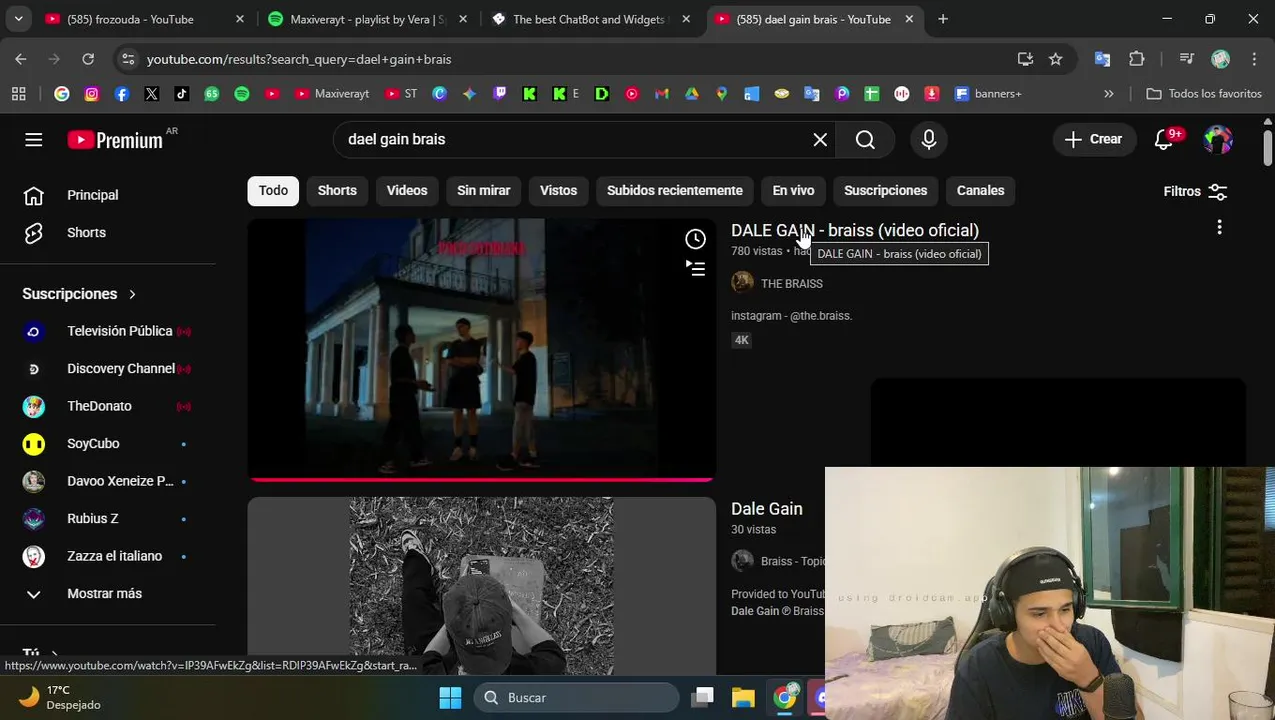Go back to the previous page

[x=21, y=59]
